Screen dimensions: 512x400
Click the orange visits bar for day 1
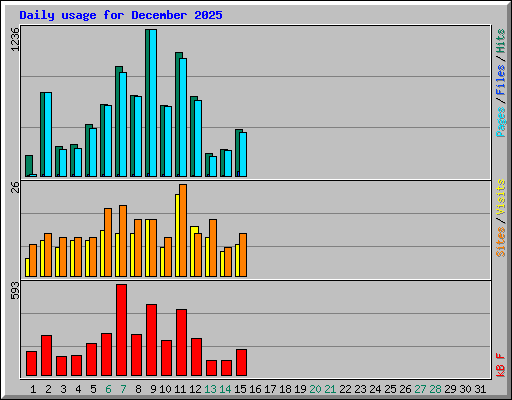click(33, 260)
